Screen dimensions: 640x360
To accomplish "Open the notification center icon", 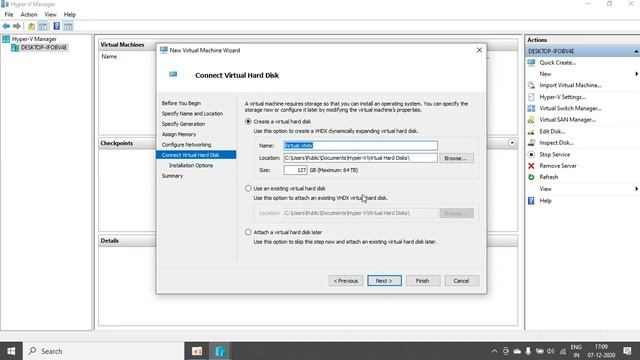I will pos(627,351).
